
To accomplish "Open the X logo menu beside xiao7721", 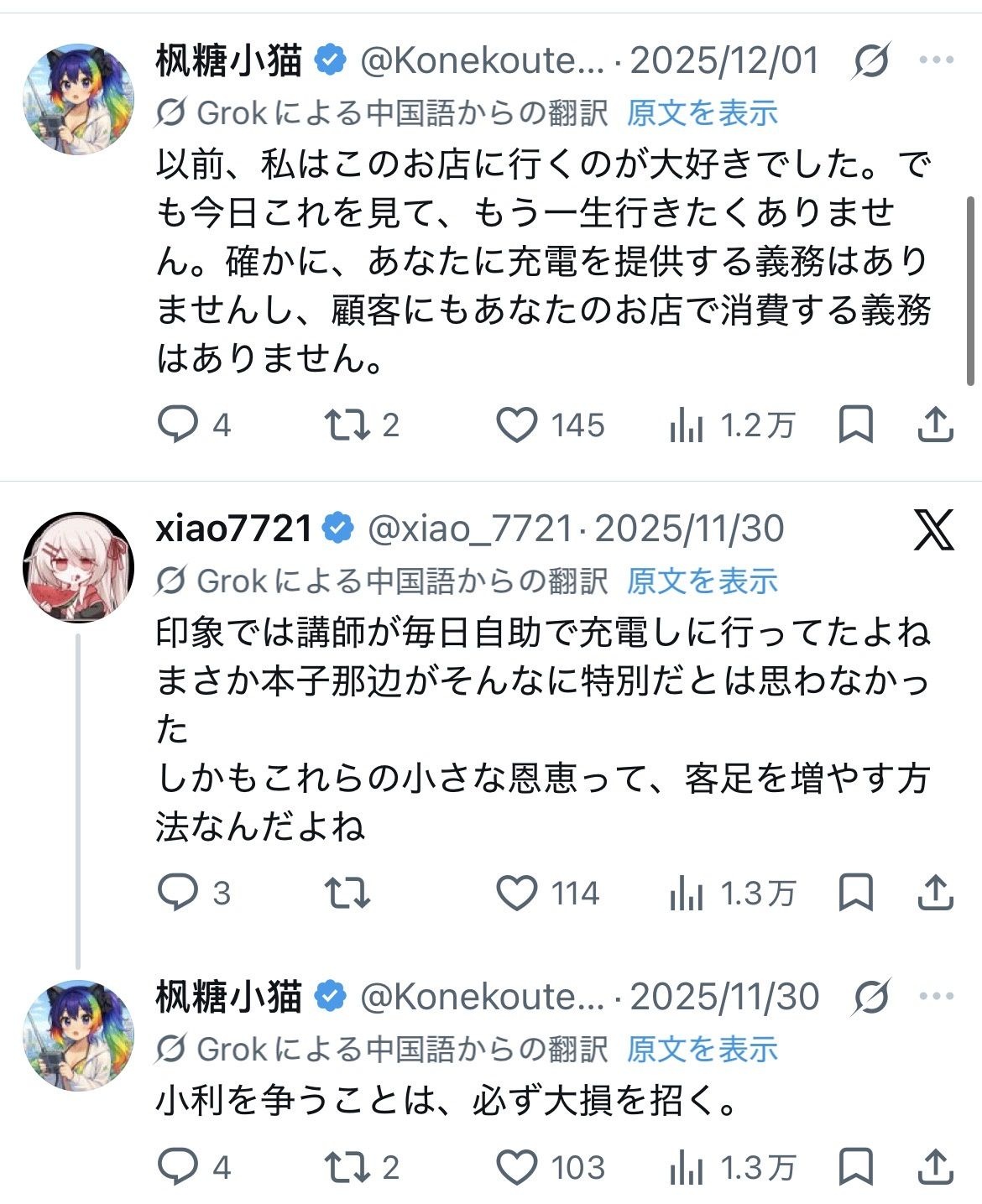I will pyautogui.click(x=934, y=529).
